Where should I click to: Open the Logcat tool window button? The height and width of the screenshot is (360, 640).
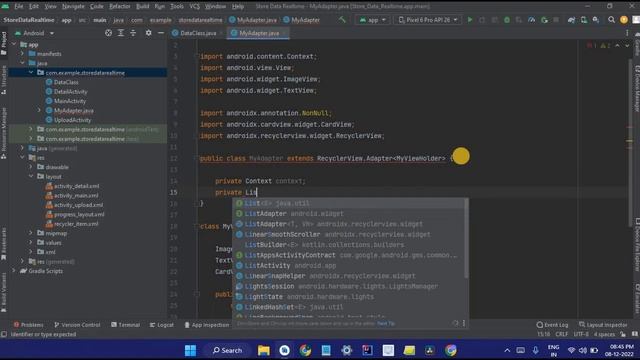point(162,325)
